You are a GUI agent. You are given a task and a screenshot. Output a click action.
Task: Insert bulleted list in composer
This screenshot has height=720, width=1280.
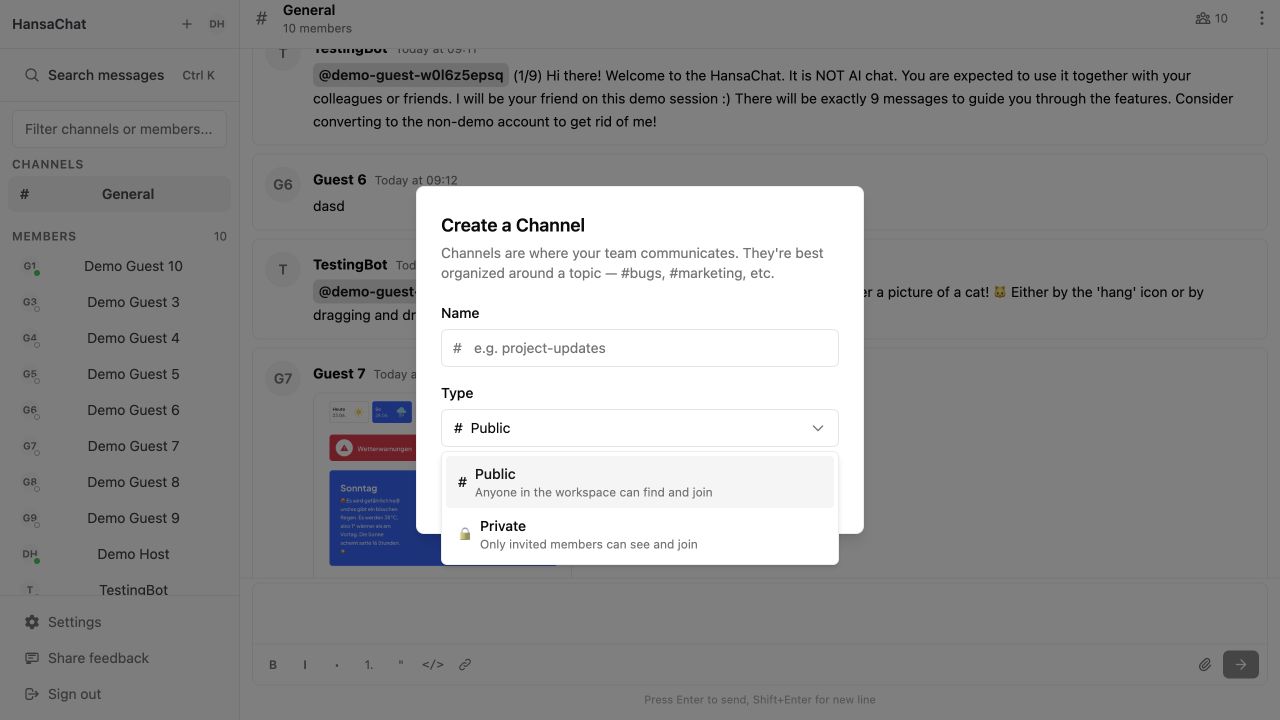click(x=337, y=664)
